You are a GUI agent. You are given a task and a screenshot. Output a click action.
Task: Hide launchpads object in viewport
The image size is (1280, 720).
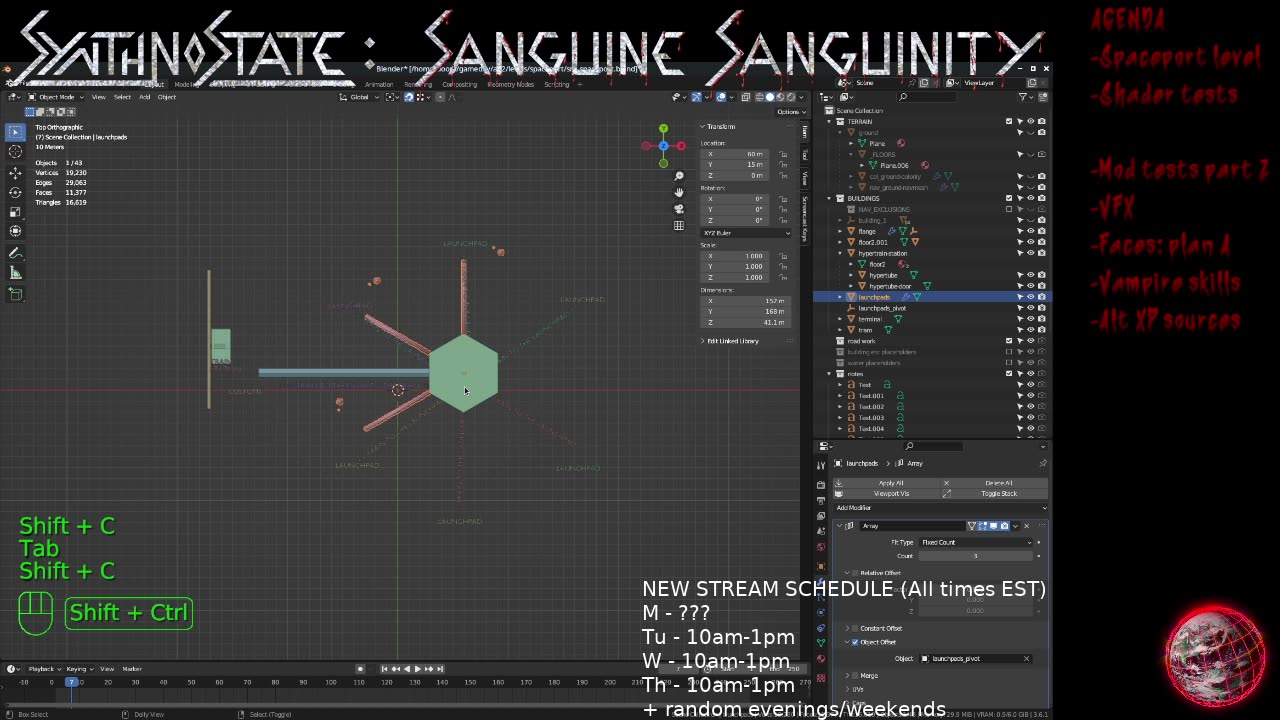pos(1031,297)
